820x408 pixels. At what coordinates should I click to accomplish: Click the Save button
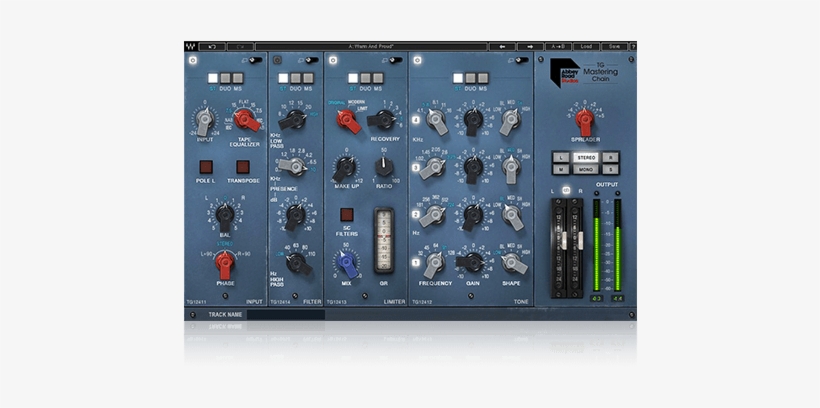coord(614,47)
